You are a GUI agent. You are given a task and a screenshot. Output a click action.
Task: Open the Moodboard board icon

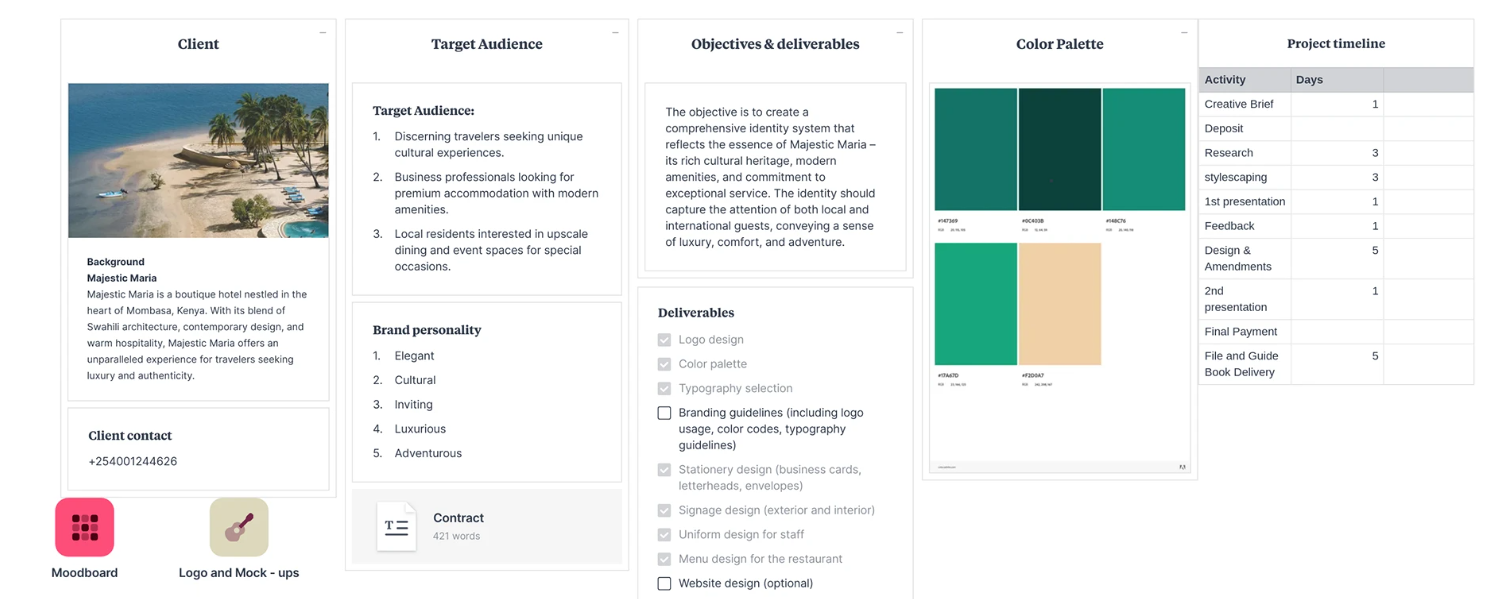[84, 527]
